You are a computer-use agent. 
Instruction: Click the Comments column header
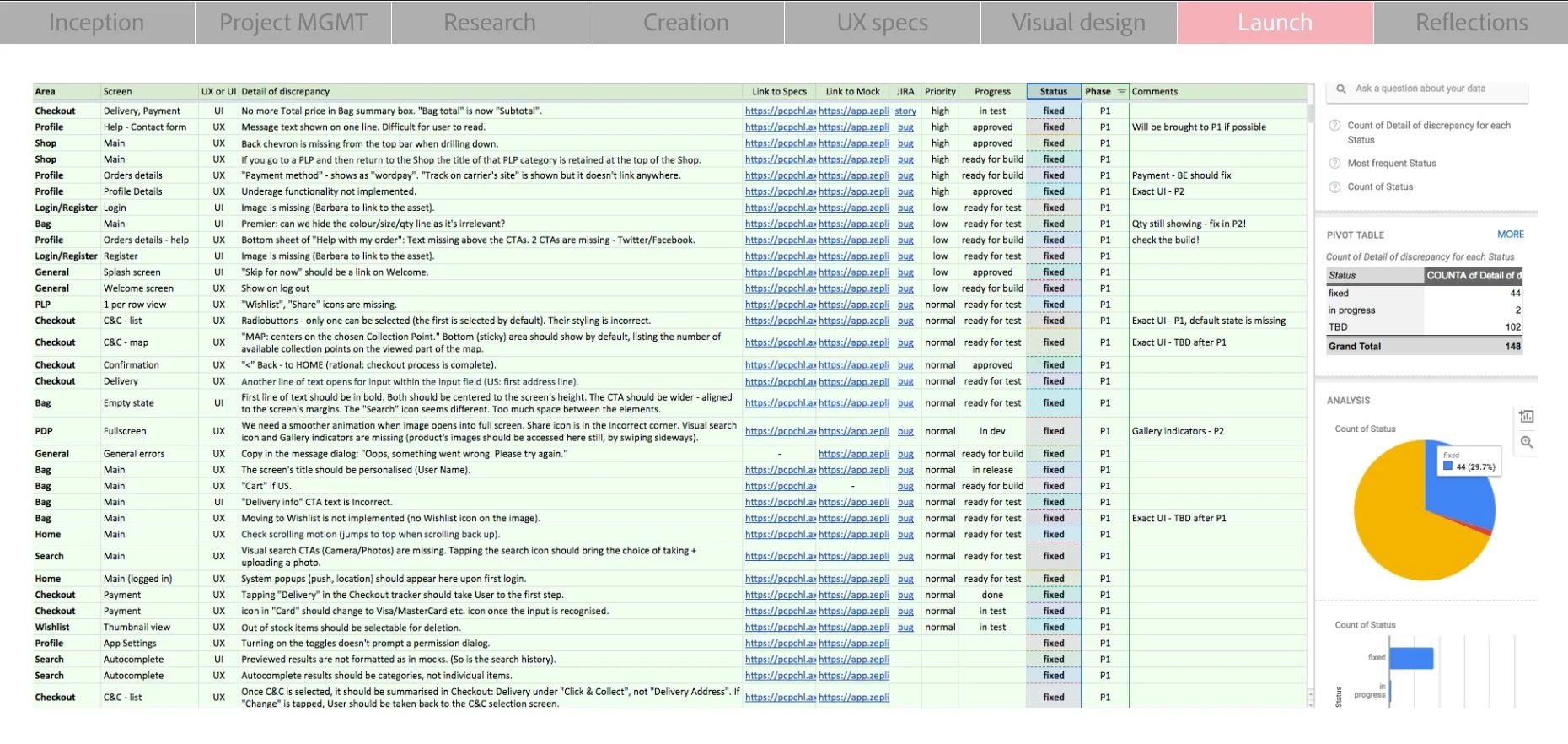[x=1217, y=92]
